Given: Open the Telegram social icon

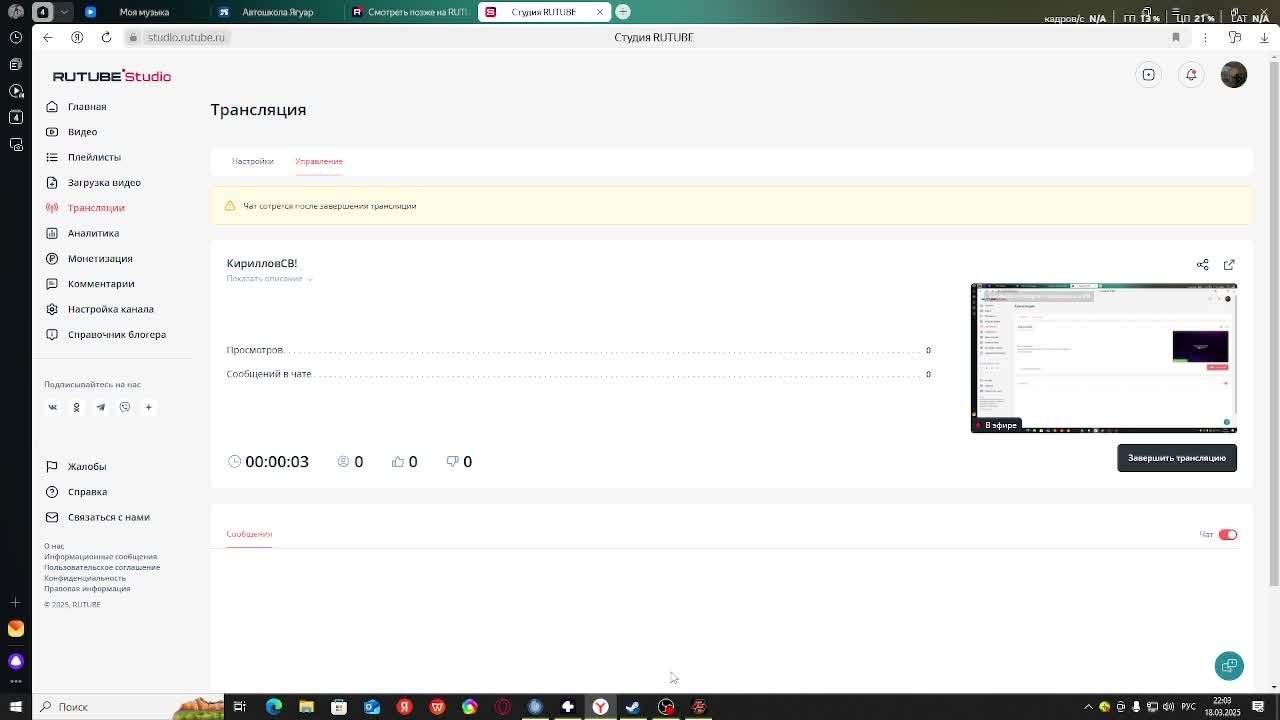Looking at the screenshot, I should (100, 407).
